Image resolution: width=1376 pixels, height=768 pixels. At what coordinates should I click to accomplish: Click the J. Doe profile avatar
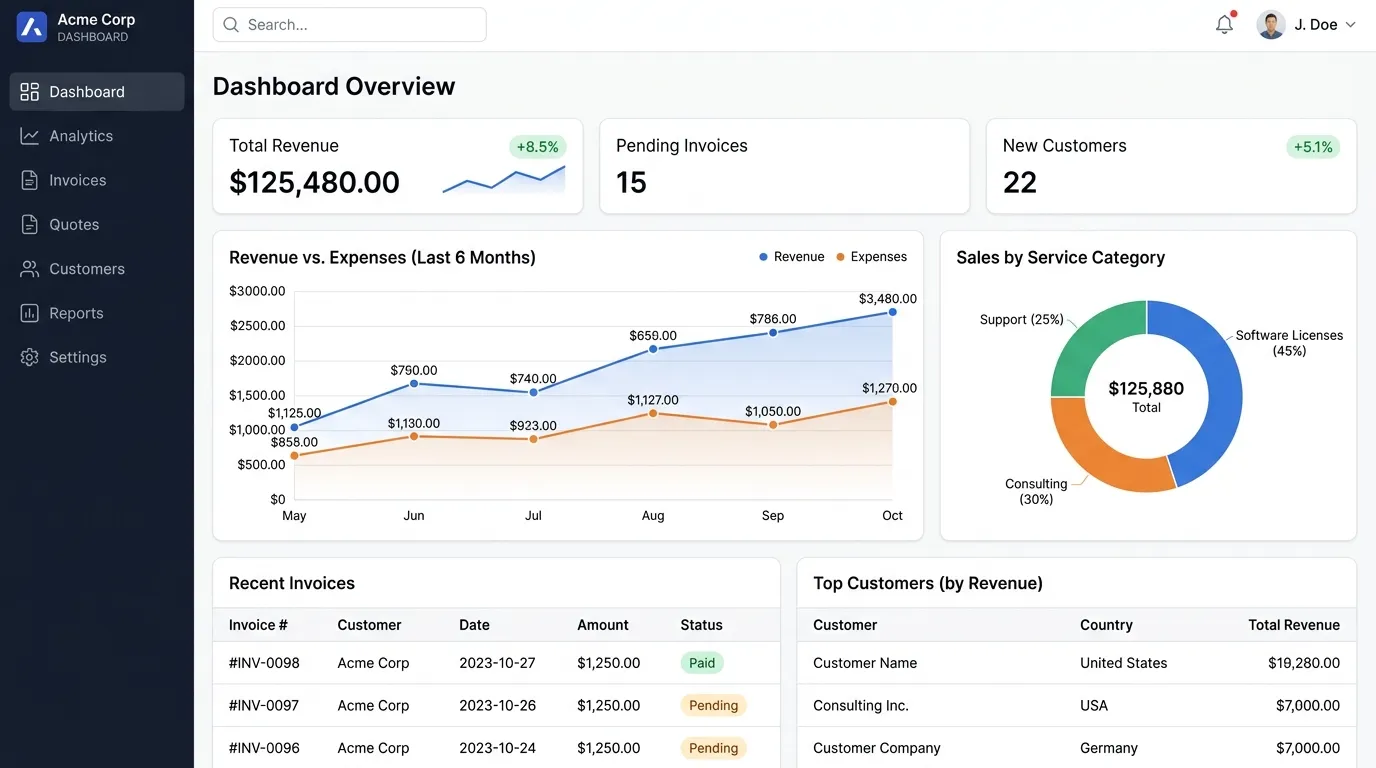(x=1271, y=25)
